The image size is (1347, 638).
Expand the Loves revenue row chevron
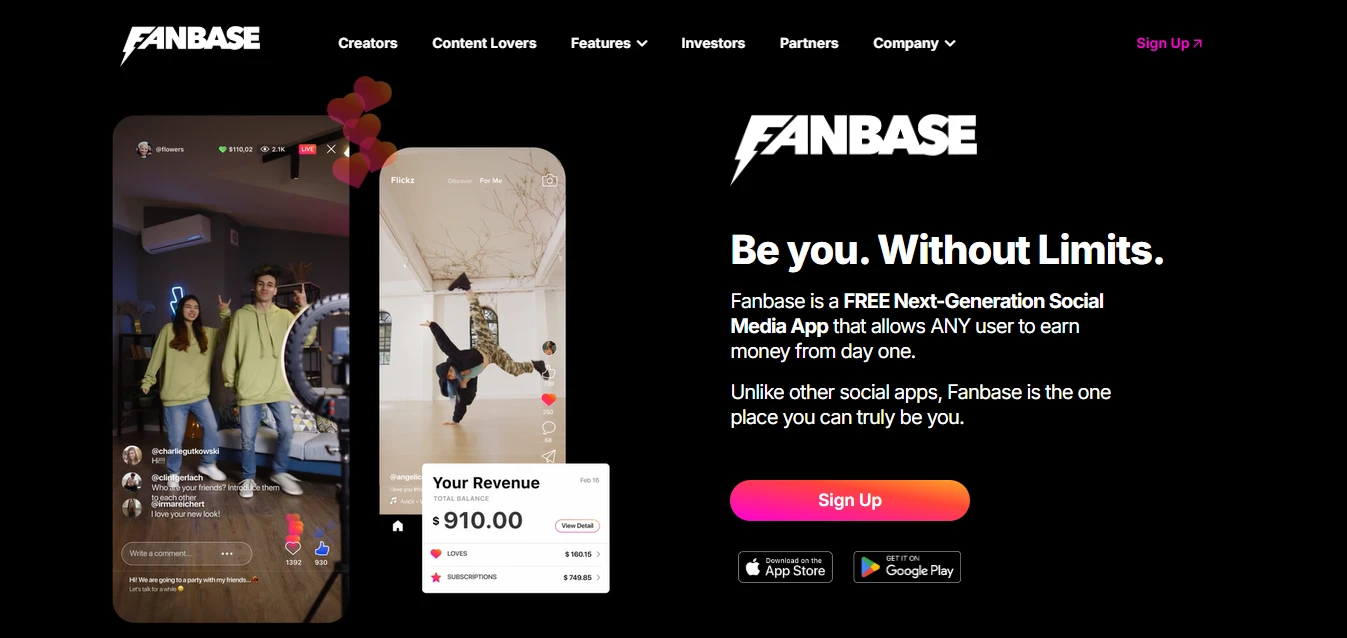598,554
